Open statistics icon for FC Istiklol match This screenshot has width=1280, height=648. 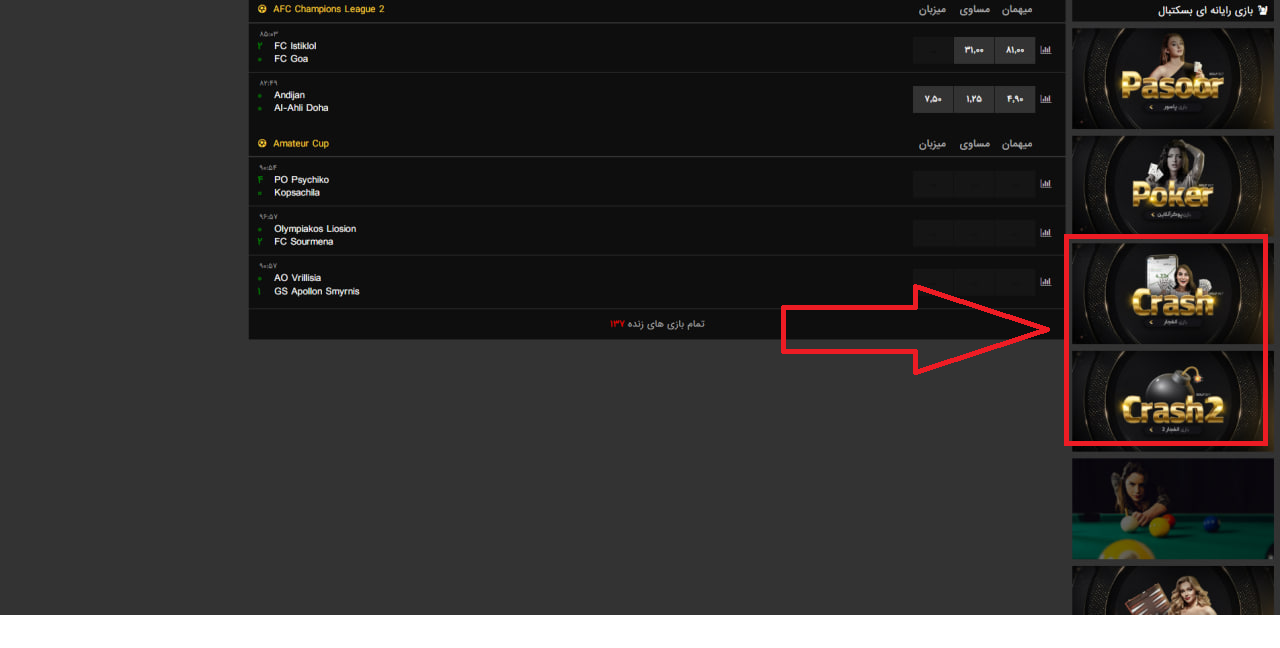tap(1046, 50)
